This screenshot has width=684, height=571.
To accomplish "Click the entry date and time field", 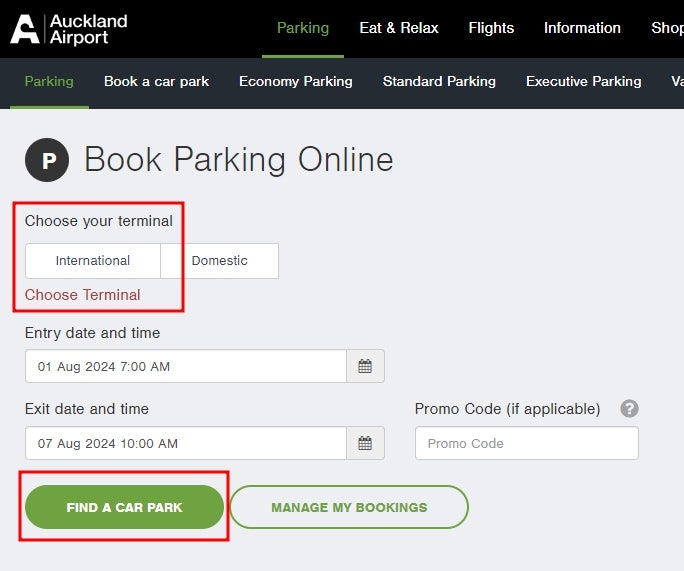I will (186, 366).
